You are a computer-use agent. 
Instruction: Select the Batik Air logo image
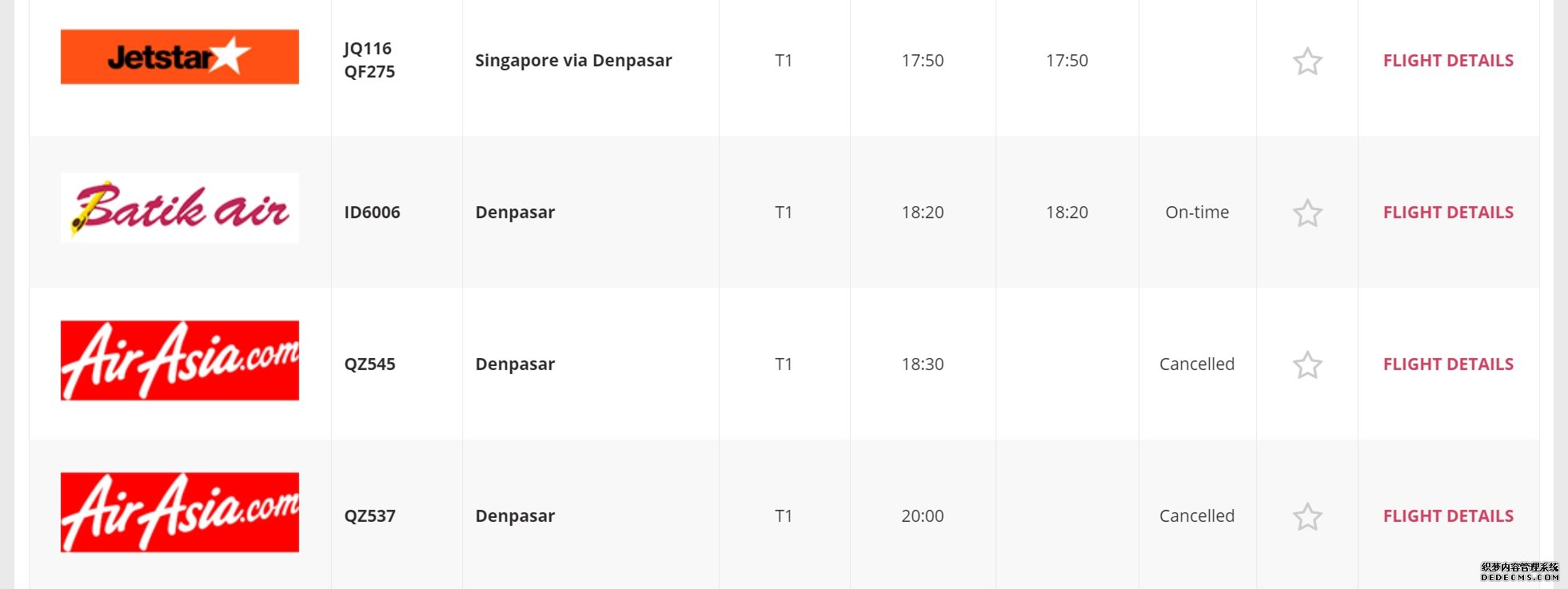tap(180, 208)
